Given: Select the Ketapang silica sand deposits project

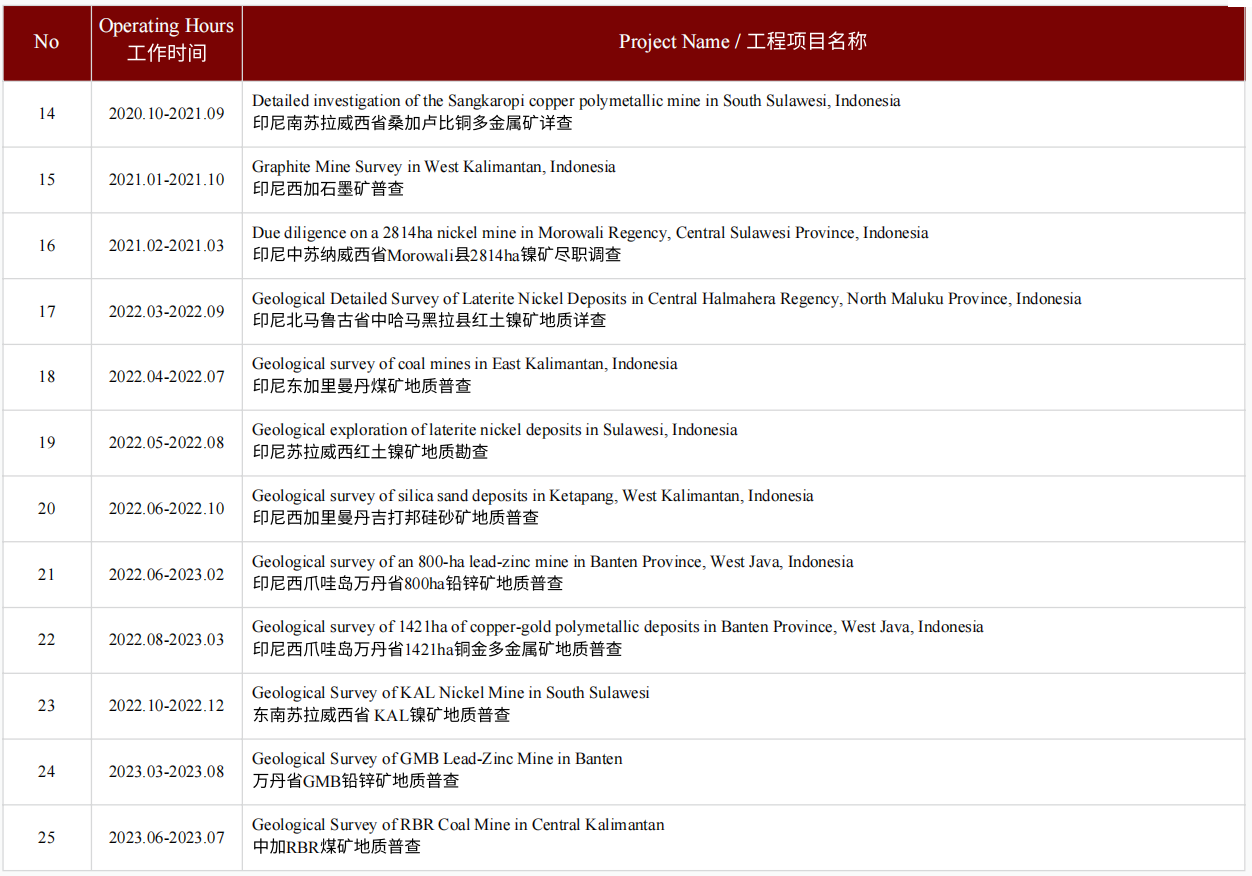Looking at the screenshot, I should [532, 496].
